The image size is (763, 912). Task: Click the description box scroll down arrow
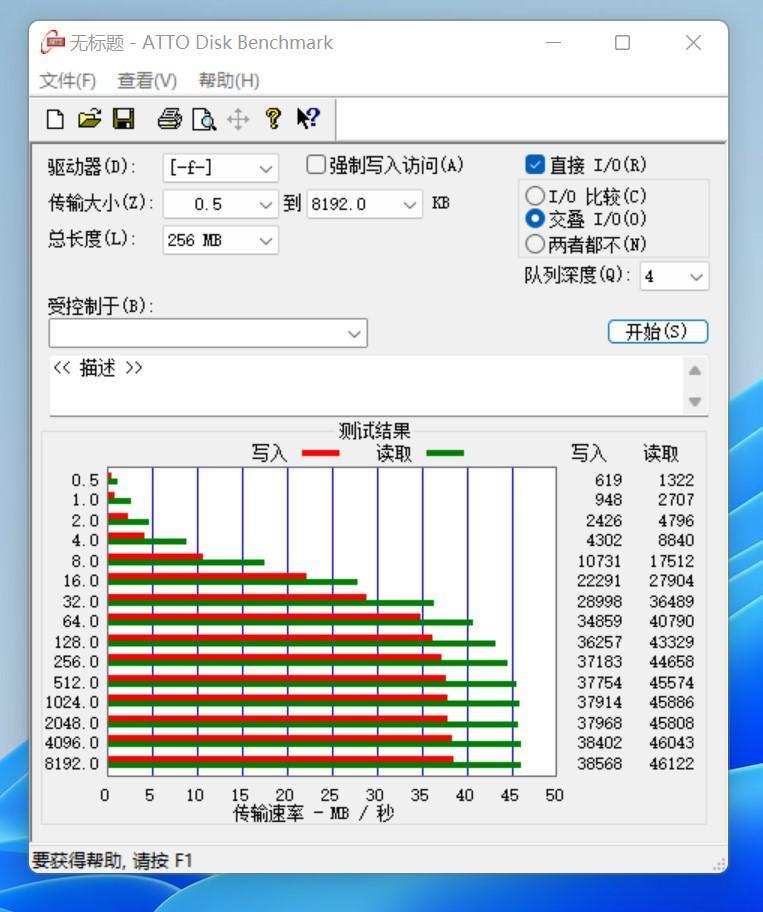(x=694, y=401)
